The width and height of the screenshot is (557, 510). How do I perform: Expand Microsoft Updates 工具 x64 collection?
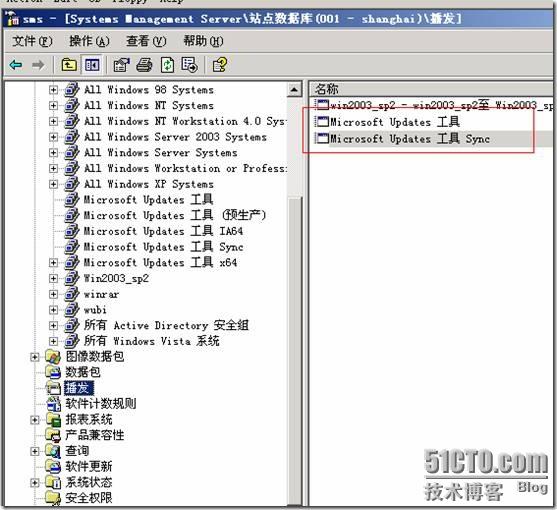pyautogui.click(x=53, y=262)
